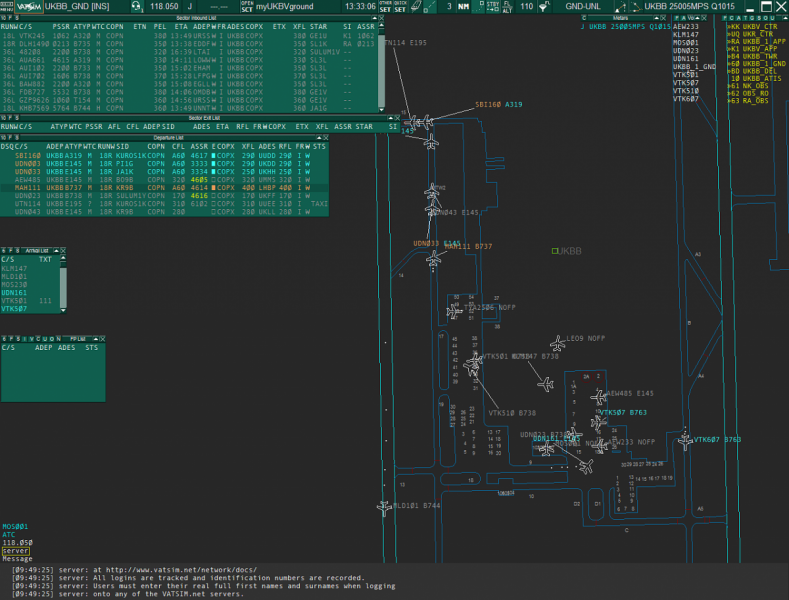Viewport: 789px width, 600px height.
Task: Click the UKBB airport marker square
Action: 555,251
